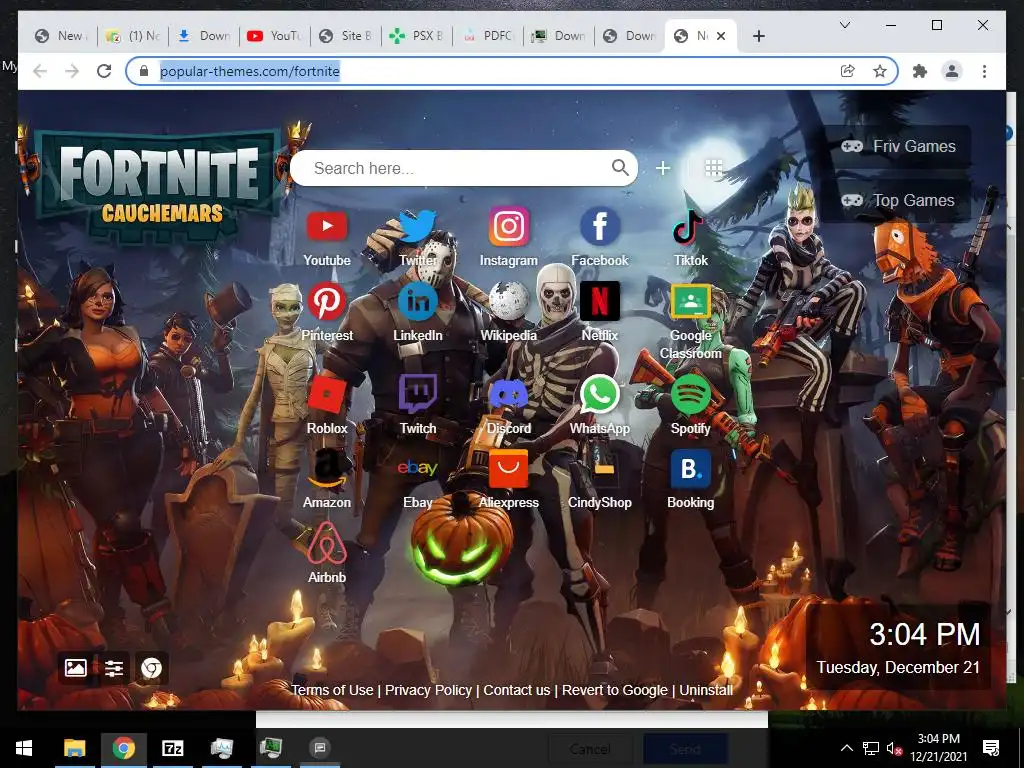Viewport: 1024px width, 768px height.
Task: Open a new browser tab
Action: pyautogui.click(x=758, y=36)
